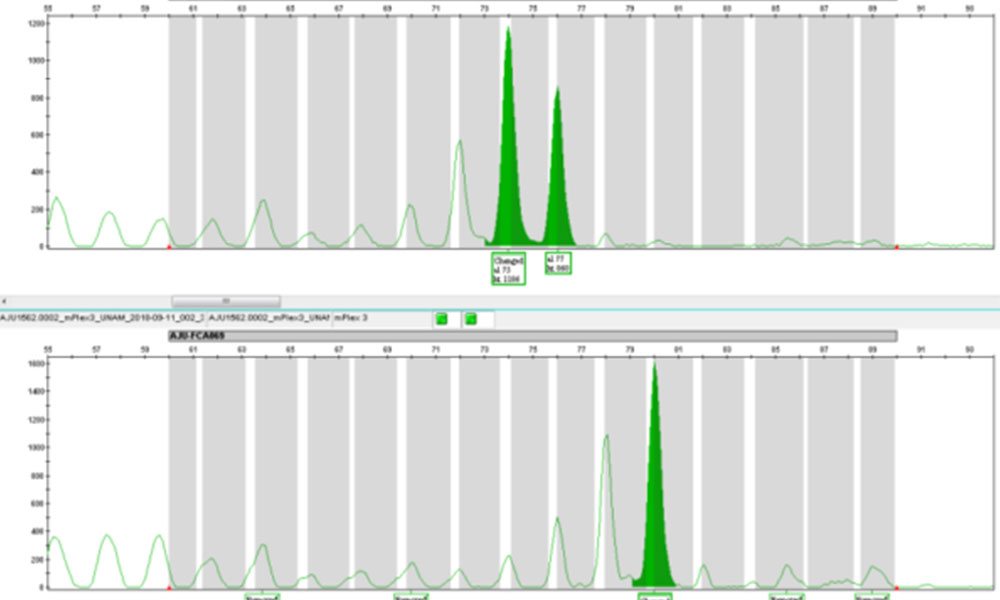The width and height of the screenshot is (1000, 600).
Task: Click the first green square icon in sample row
Action: tap(440, 318)
